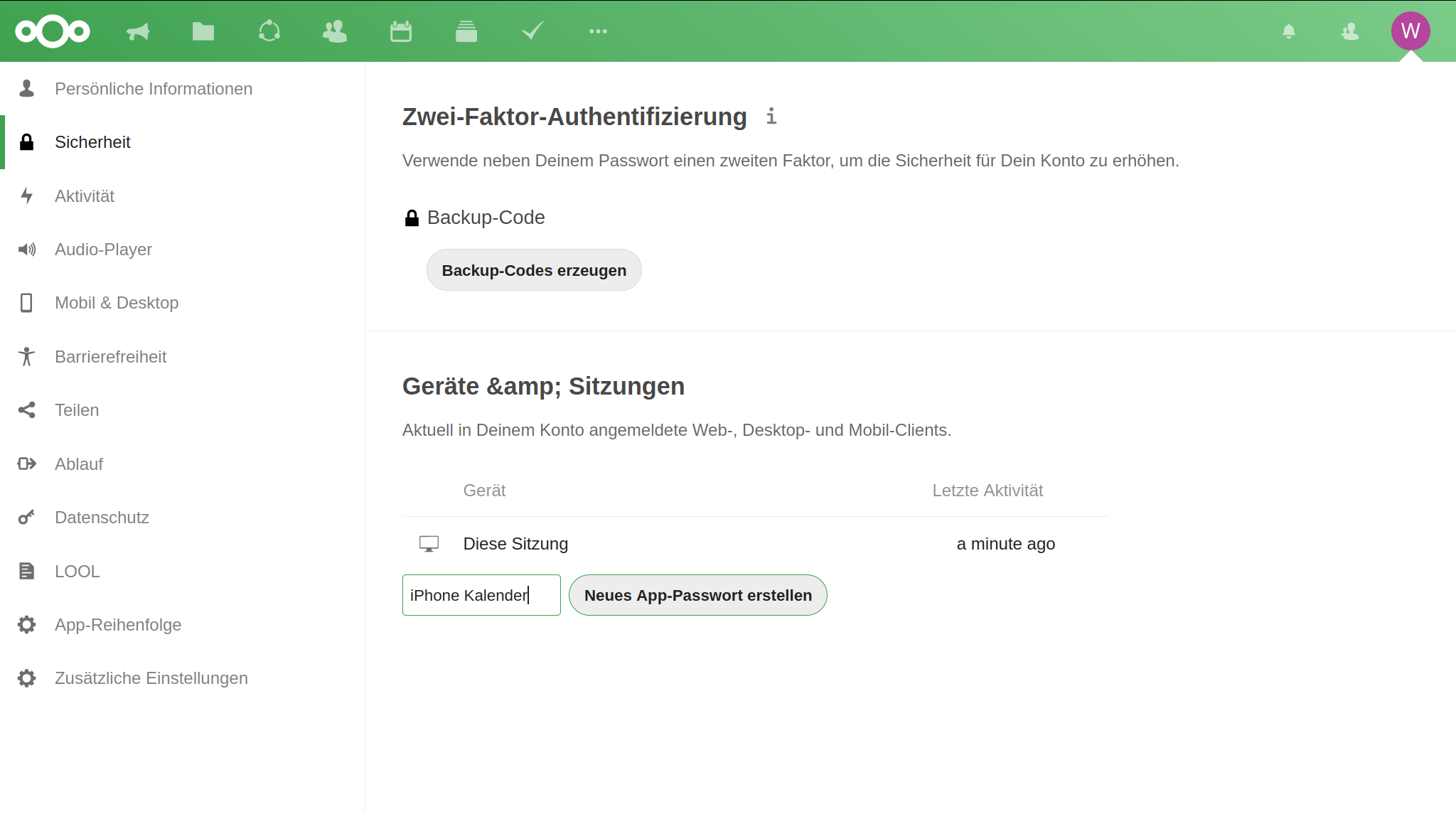Click the lock icon beside Backup-Code
The image size is (1456, 819).
(x=412, y=218)
